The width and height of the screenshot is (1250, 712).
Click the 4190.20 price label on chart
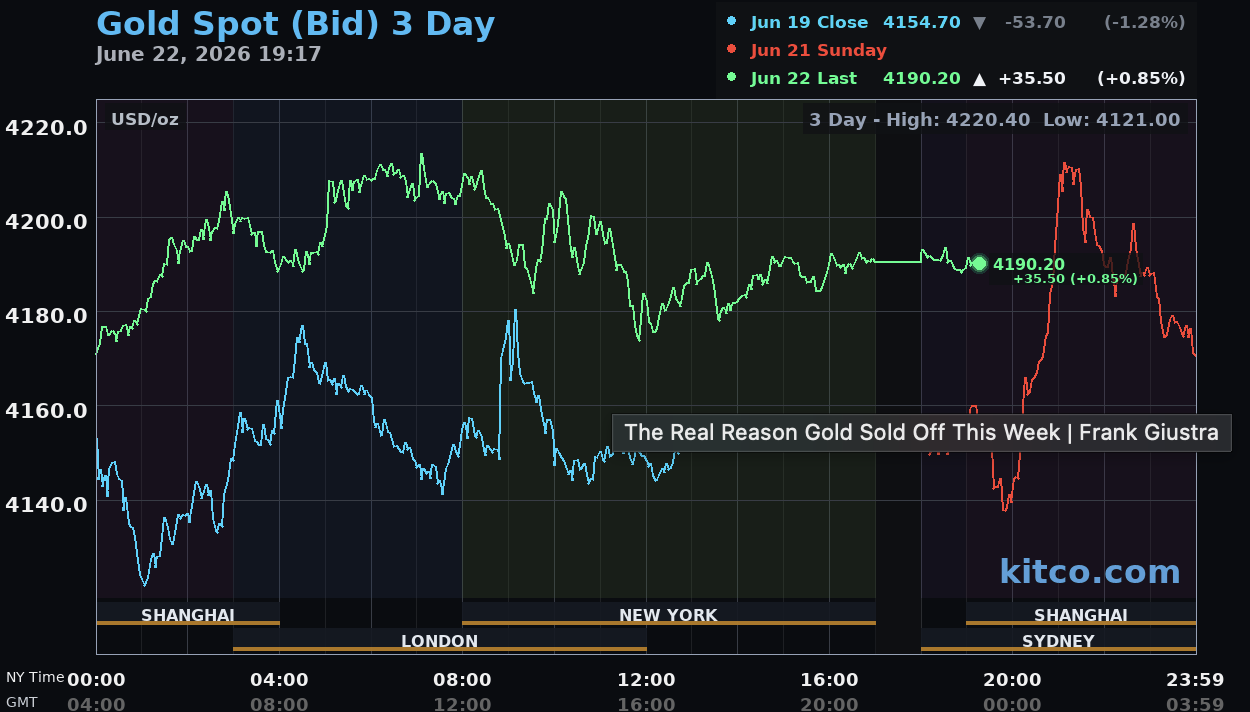(x=1028, y=264)
